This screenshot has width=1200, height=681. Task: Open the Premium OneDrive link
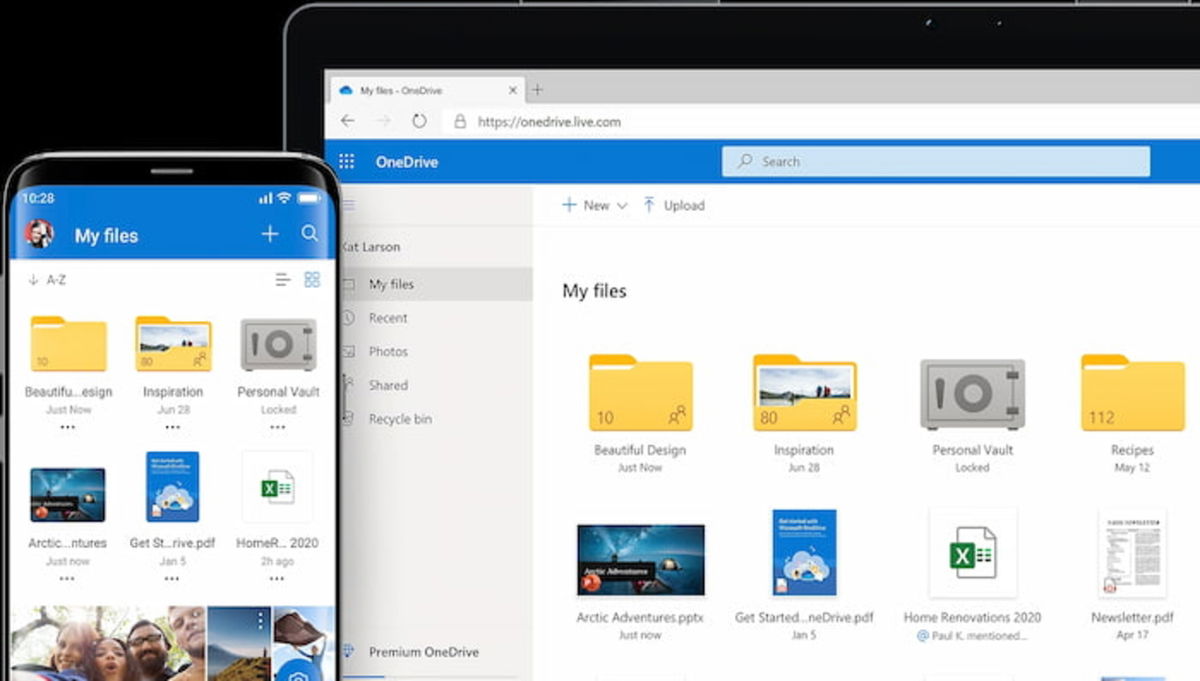pyautogui.click(x=424, y=651)
